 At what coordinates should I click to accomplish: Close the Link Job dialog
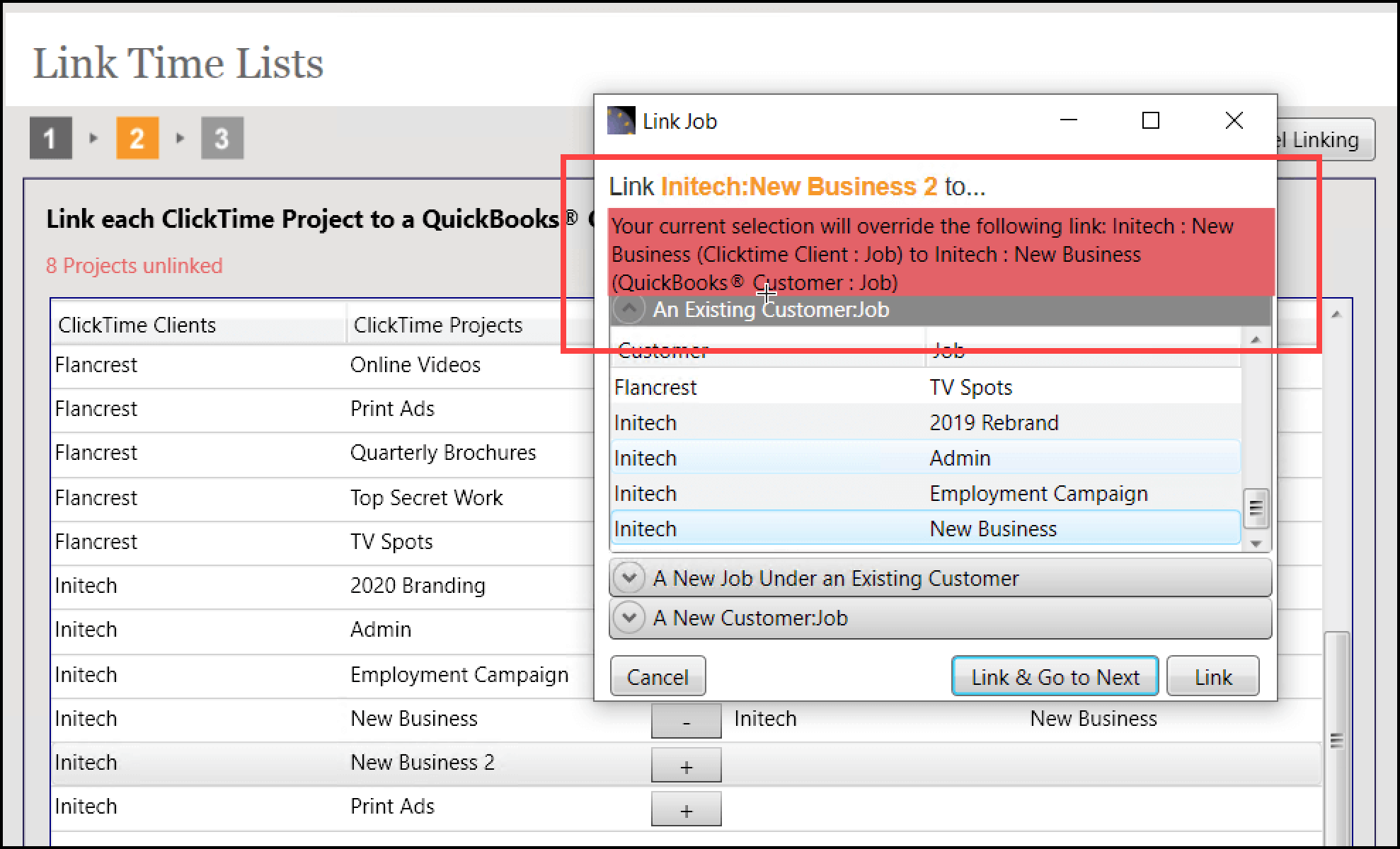tap(1234, 121)
